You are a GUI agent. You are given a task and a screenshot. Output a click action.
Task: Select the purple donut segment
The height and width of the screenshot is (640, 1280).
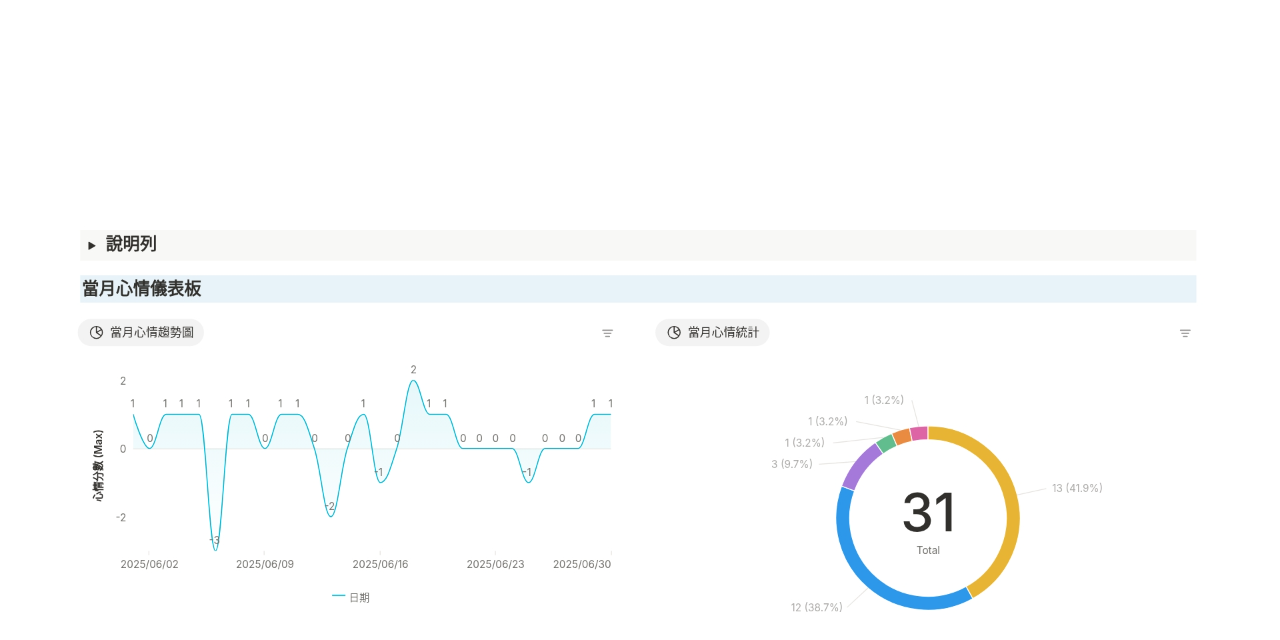click(861, 466)
